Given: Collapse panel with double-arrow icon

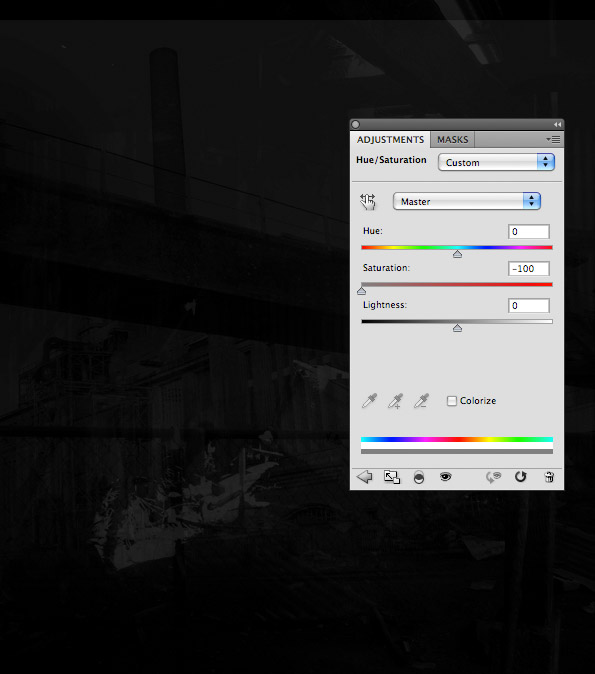Looking at the screenshot, I should point(557,125).
